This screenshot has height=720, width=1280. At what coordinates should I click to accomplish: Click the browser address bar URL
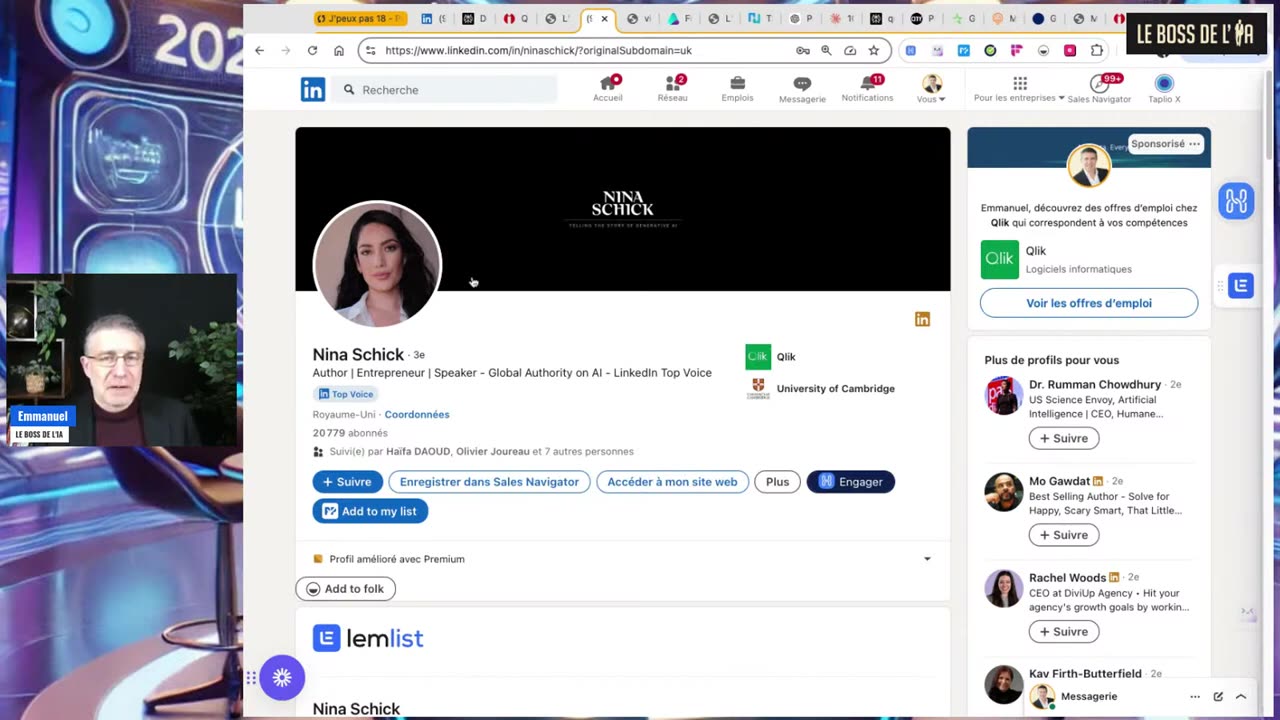pyautogui.click(x=538, y=50)
